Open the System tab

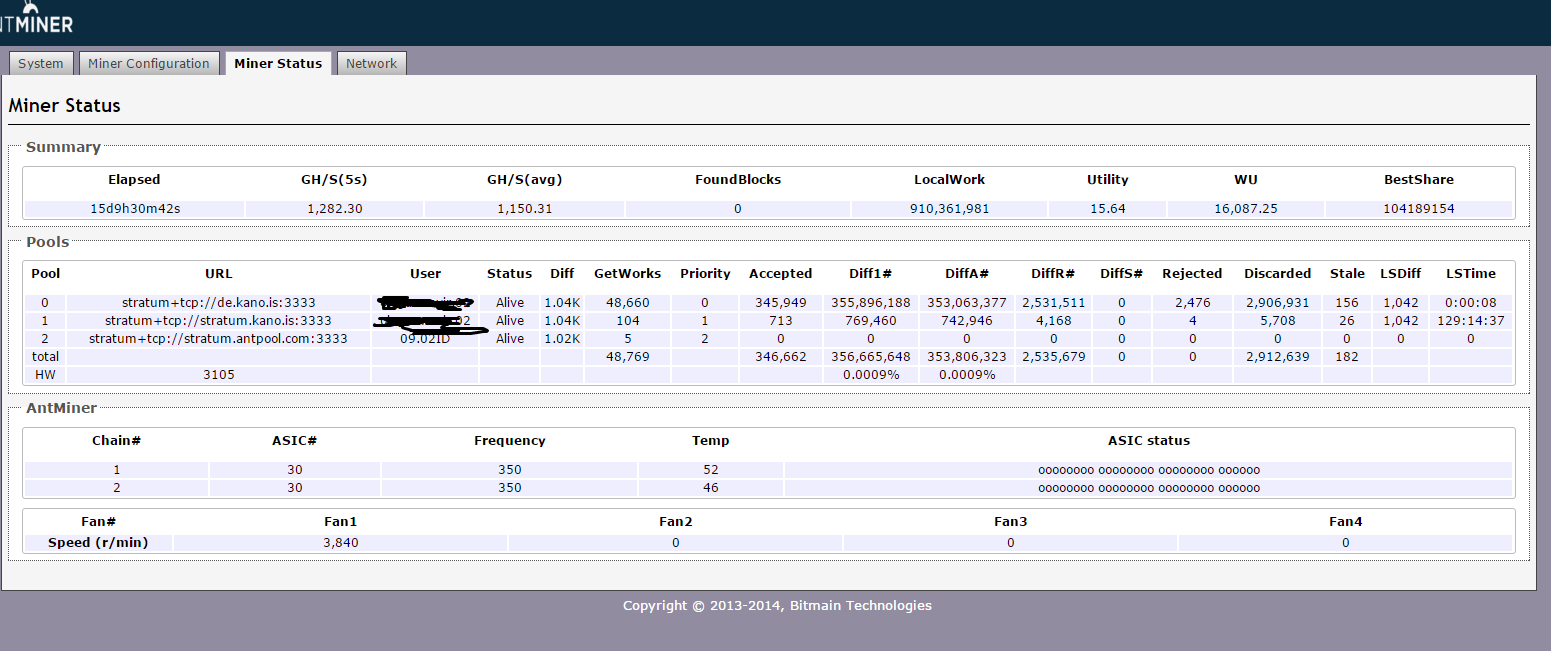point(41,63)
